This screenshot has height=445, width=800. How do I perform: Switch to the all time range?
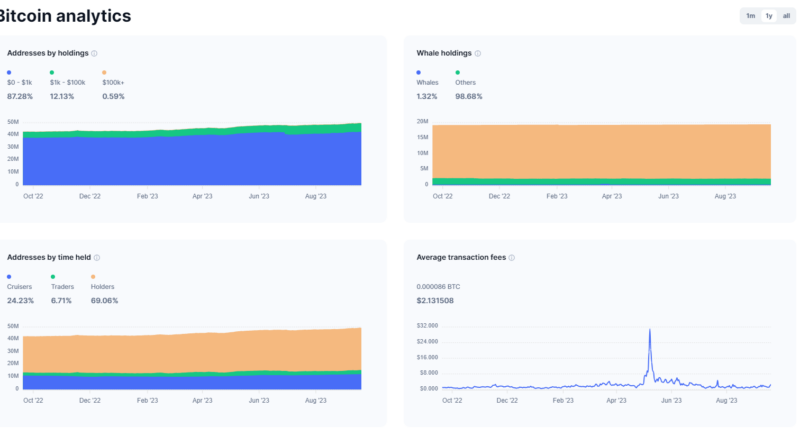tap(786, 16)
